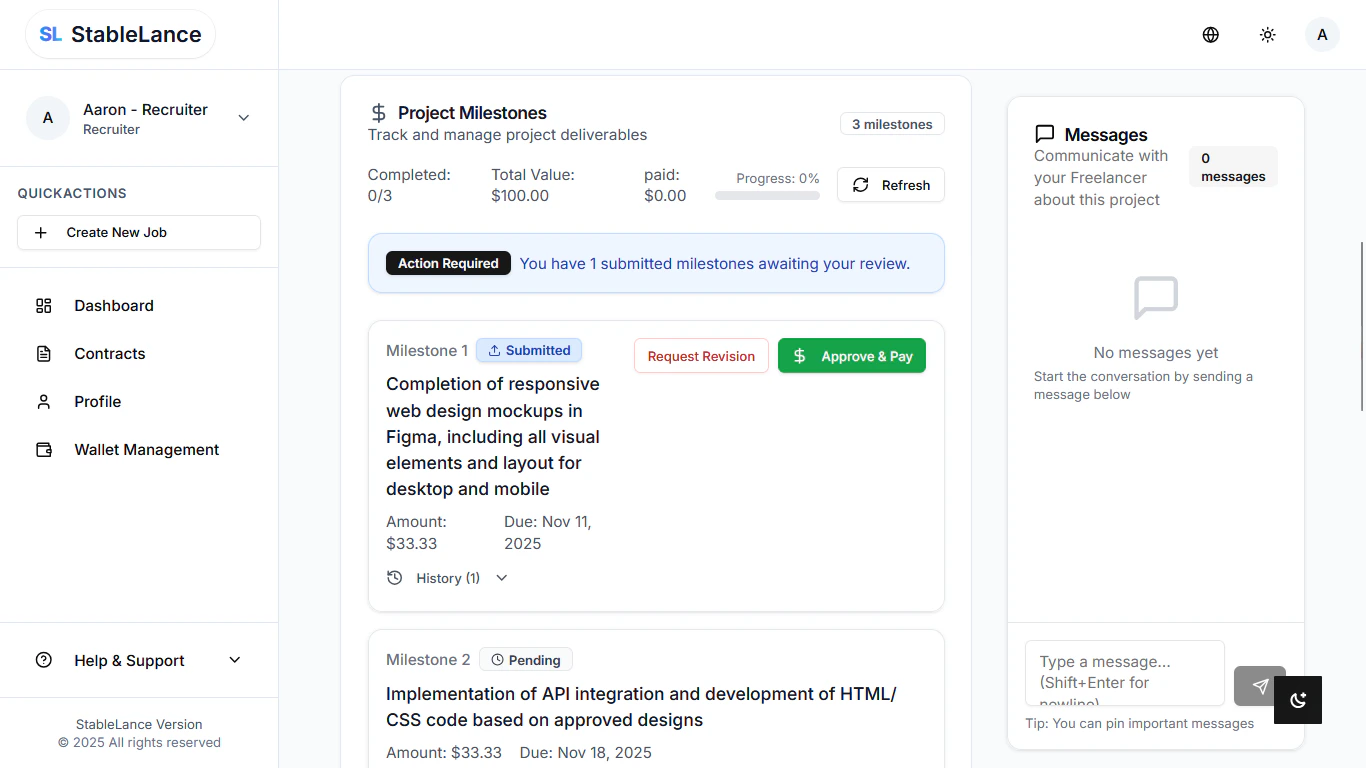Screen dimensions: 1366x768
Task: Click the Aaron - Recruiter sidebar avatar
Action: point(48,118)
